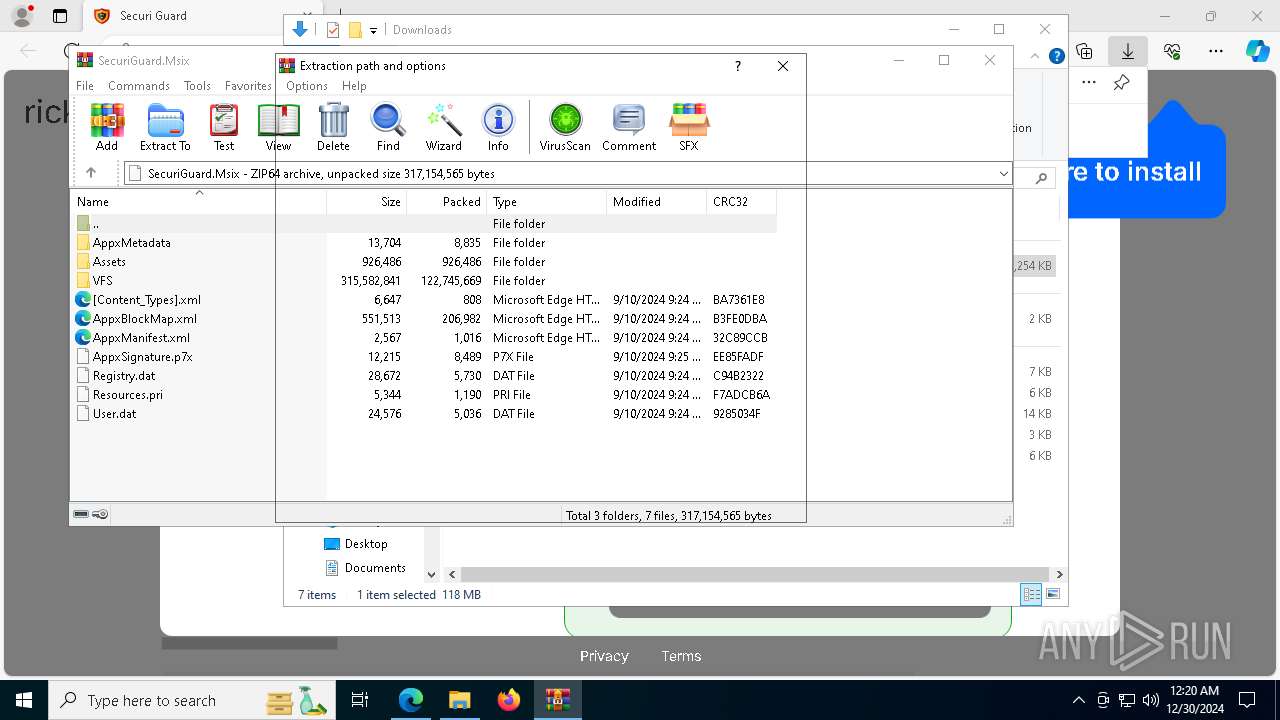1280x720 pixels.
Task: Sort file list by Size column
Action: tap(366, 202)
